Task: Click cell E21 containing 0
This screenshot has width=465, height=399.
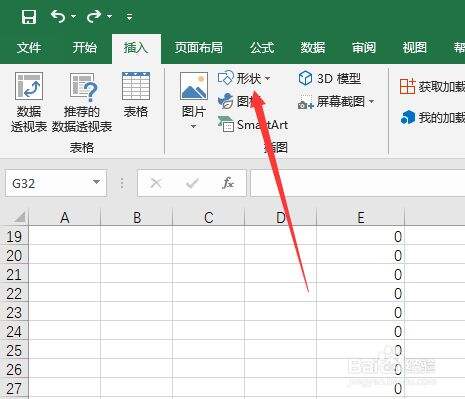Action: point(360,274)
